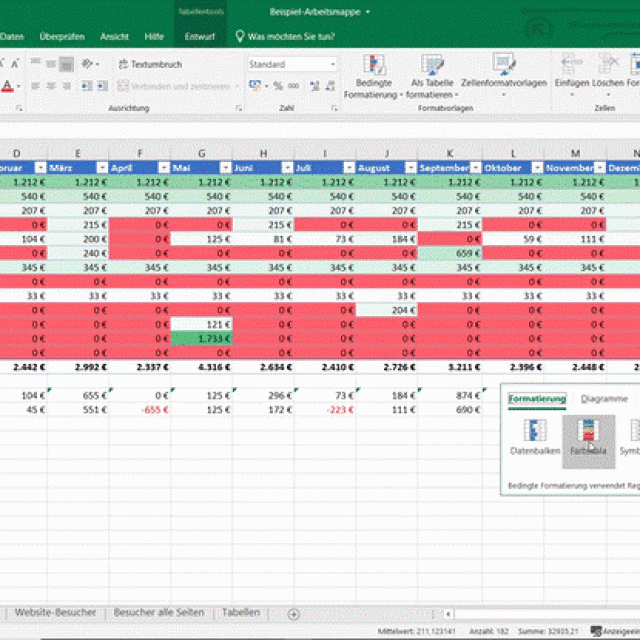Open the August column filter dropdown
Viewport: 640px width, 640px height.
(411, 168)
